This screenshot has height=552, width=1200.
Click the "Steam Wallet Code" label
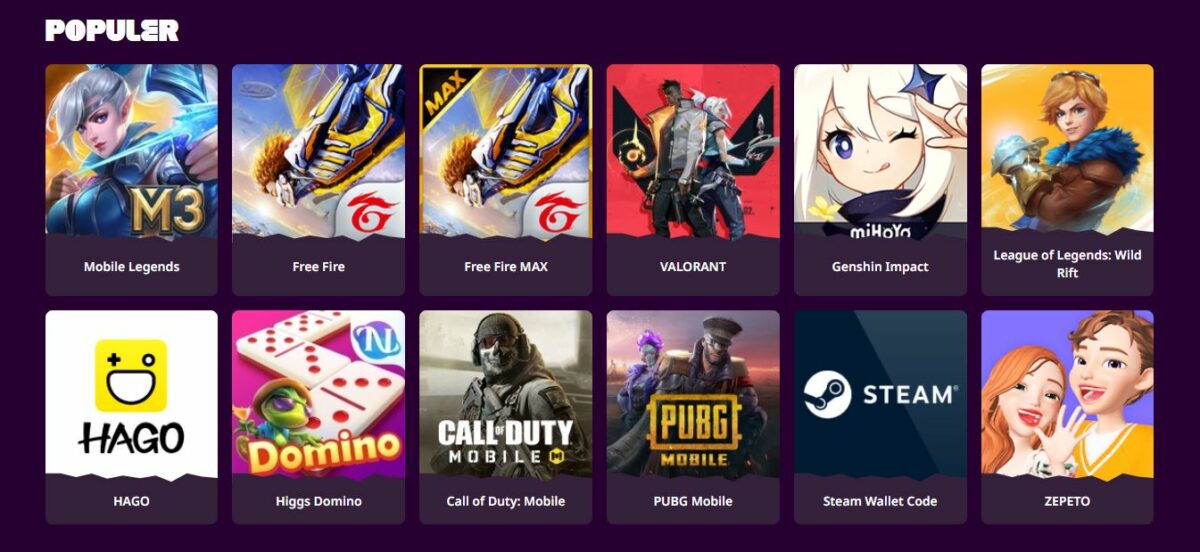coord(880,501)
